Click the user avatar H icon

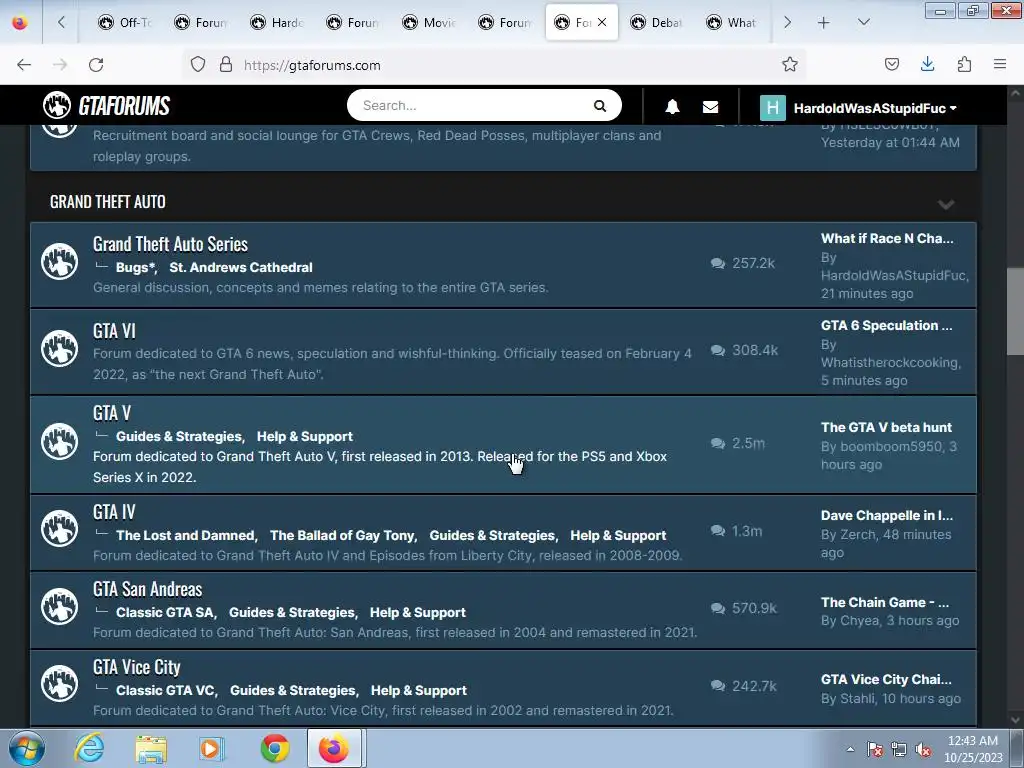tap(773, 108)
